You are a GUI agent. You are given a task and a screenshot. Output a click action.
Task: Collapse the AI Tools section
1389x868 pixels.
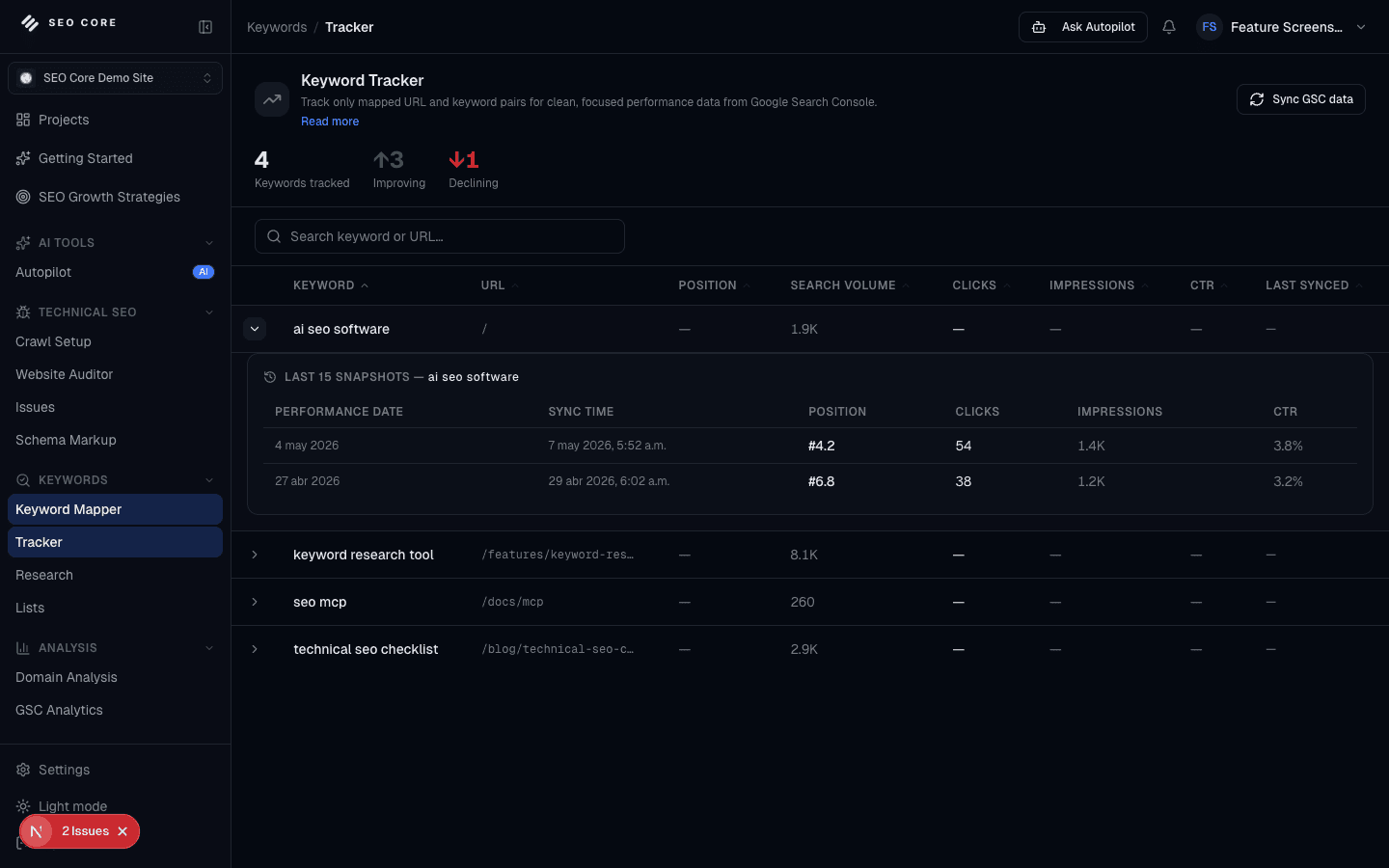coord(209,243)
